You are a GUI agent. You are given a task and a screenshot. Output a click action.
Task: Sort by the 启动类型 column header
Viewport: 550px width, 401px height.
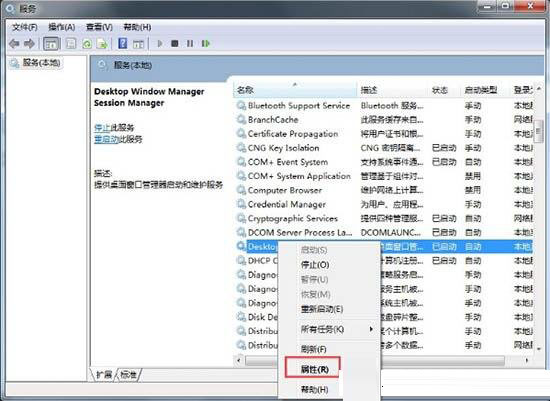[485, 90]
